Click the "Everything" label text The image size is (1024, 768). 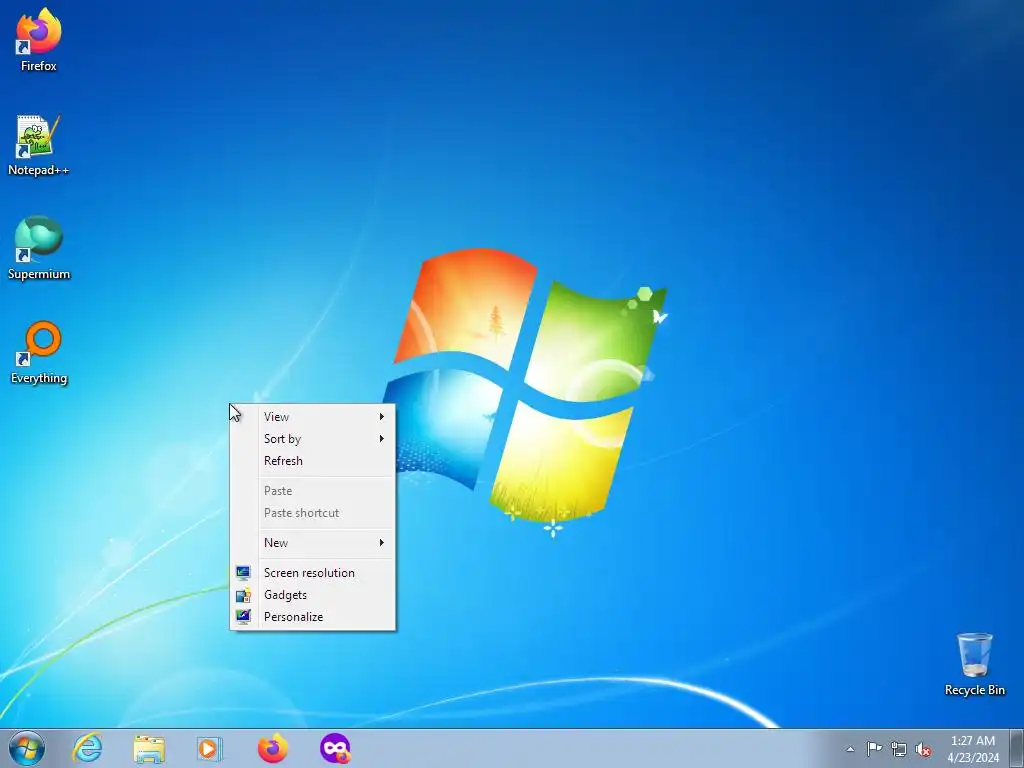39,378
